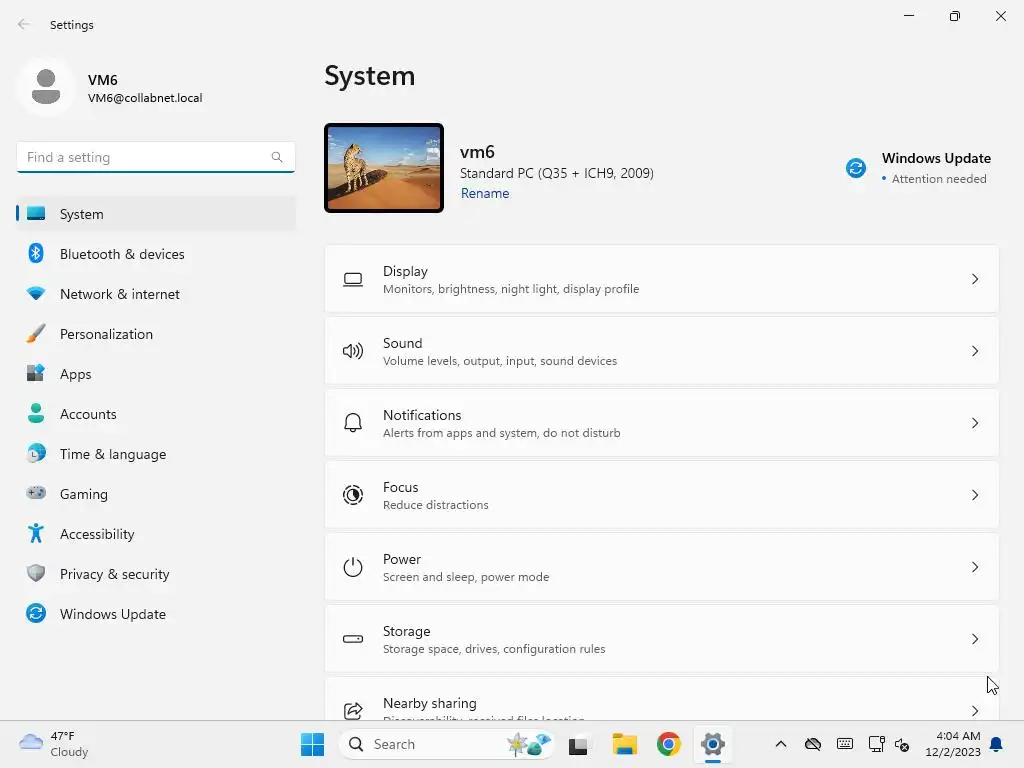Go to Network & internet category
Viewport: 1024px width, 768px height.
(155, 294)
